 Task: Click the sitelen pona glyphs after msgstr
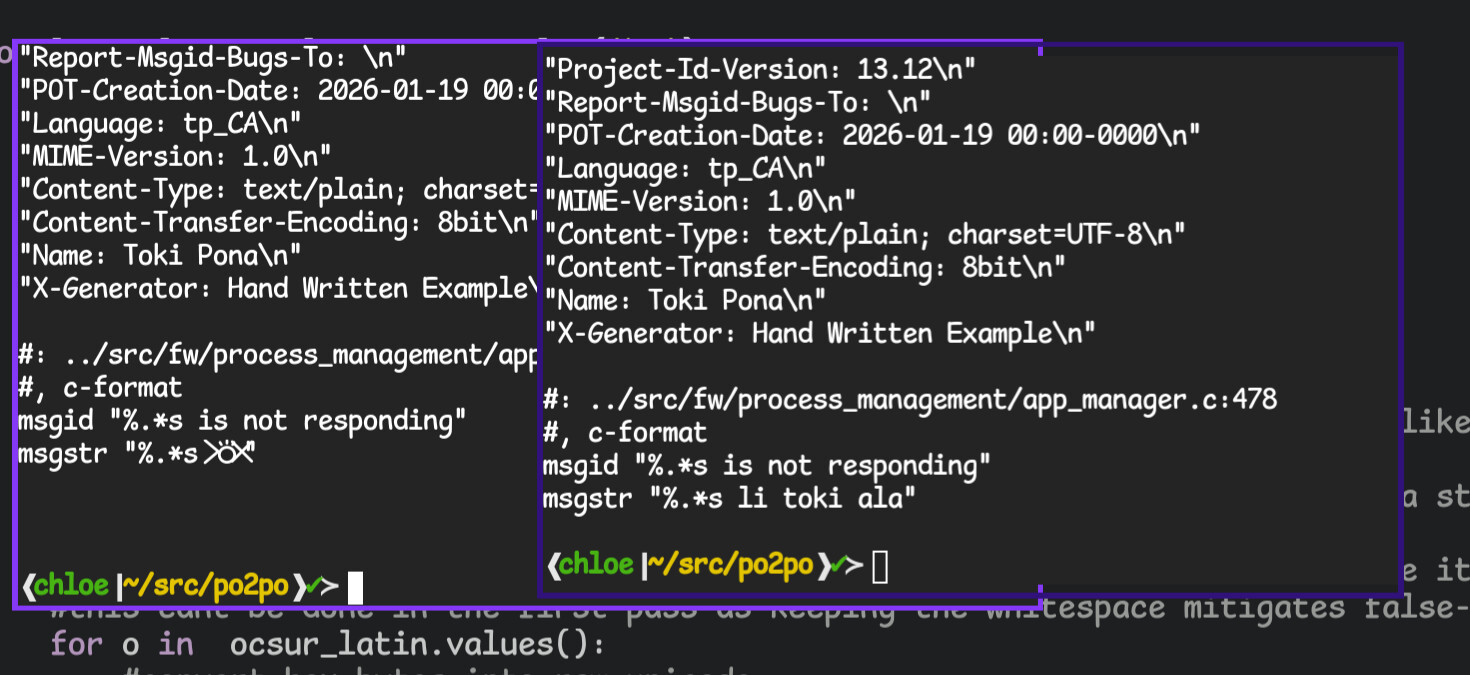click(229, 453)
